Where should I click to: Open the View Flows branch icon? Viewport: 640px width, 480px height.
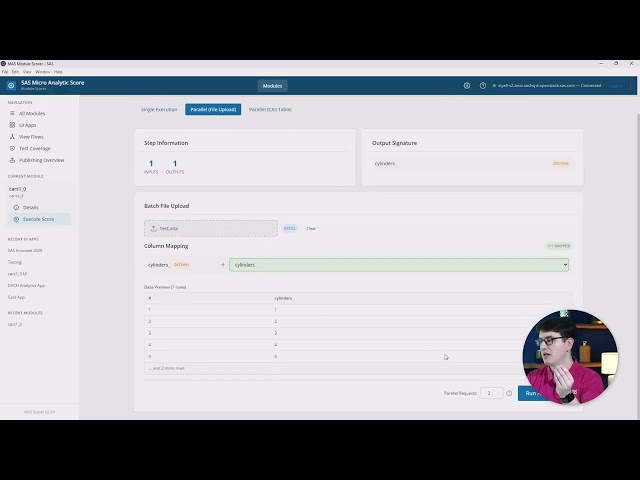pyautogui.click(x=12, y=137)
